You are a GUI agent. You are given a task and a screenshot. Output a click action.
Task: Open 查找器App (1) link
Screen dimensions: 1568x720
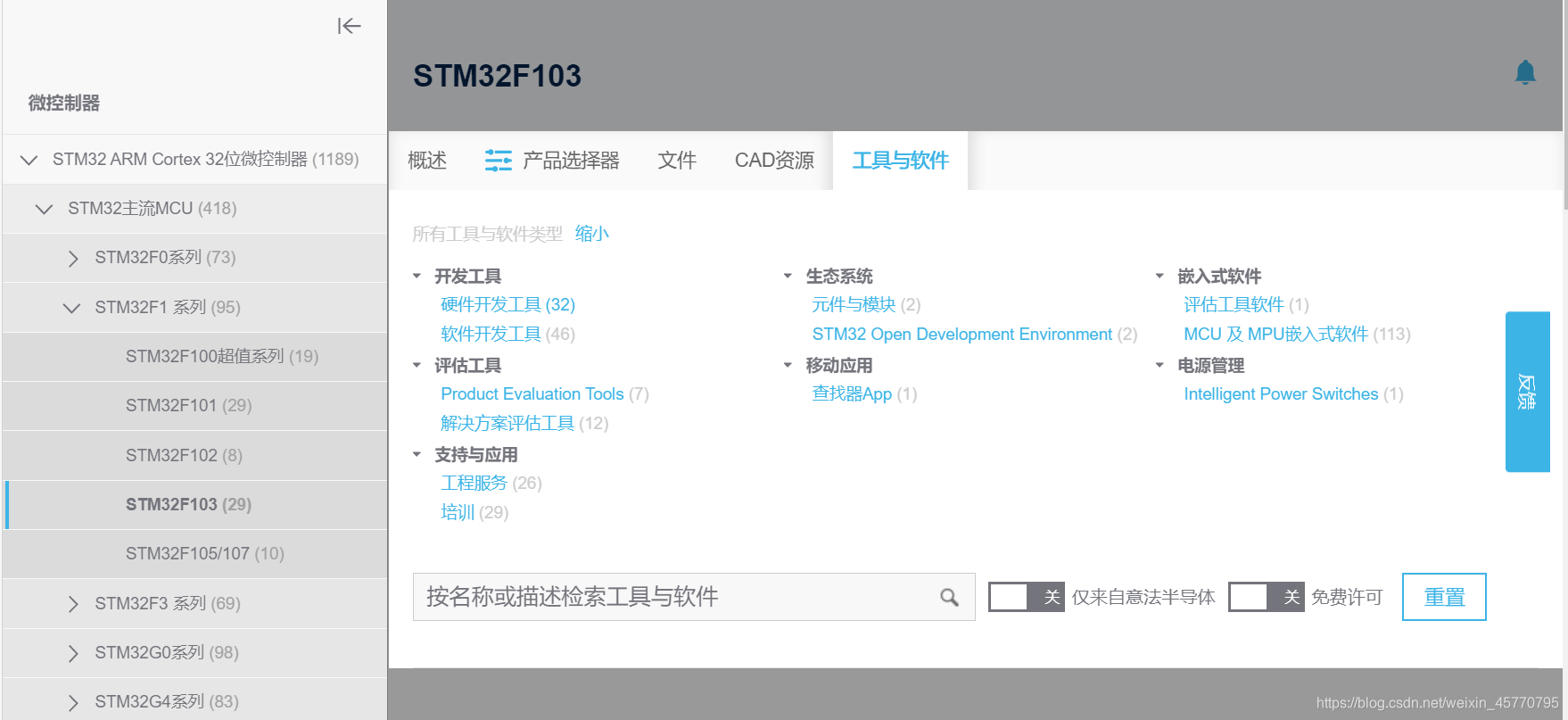click(x=864, y=394)
